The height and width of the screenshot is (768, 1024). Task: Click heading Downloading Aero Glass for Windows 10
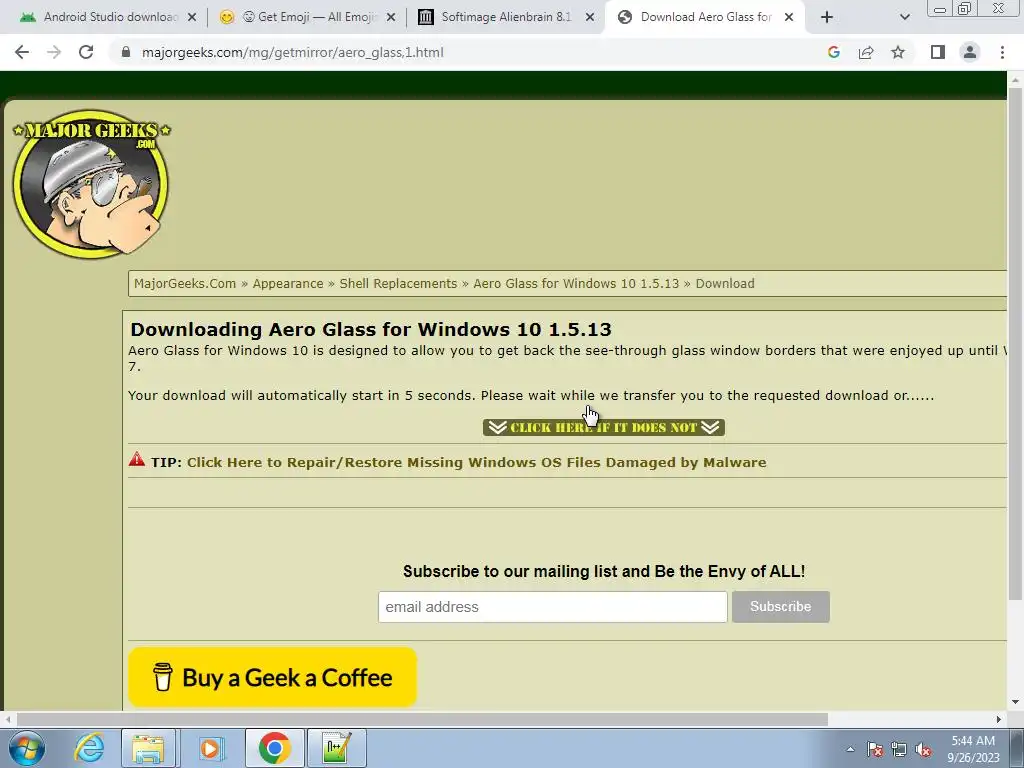click(x=371, y=329)
